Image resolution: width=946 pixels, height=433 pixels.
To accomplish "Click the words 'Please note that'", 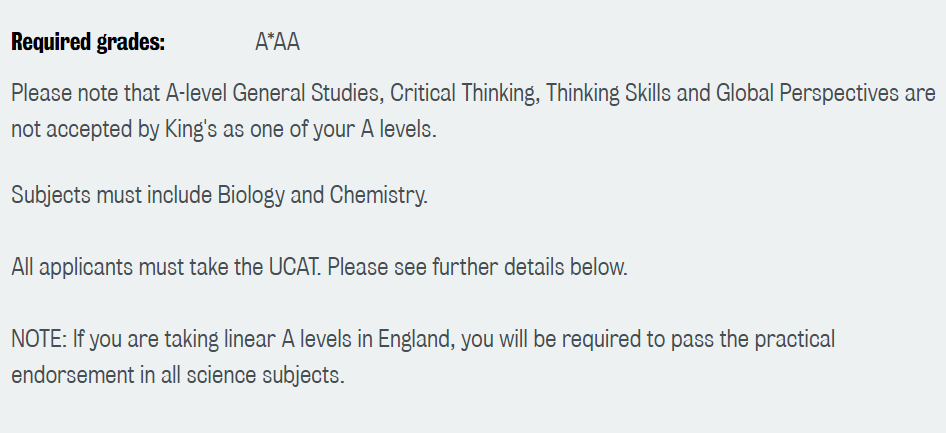I will (x=79, y=94).
